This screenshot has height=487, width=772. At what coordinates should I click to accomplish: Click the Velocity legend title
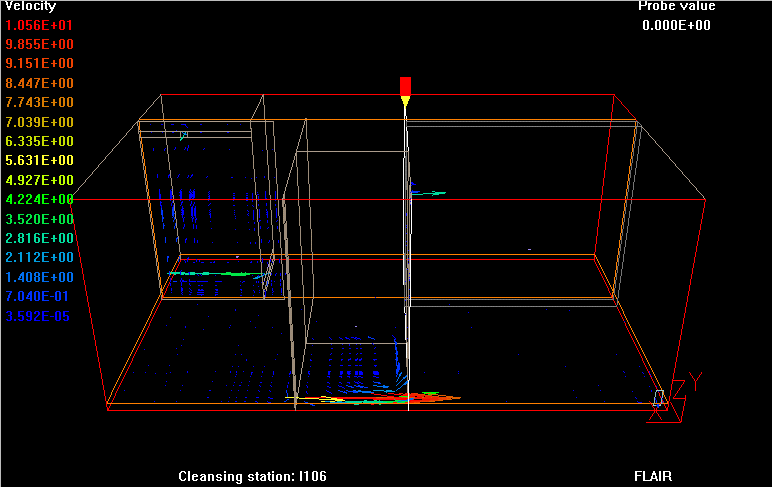(30, 6)
